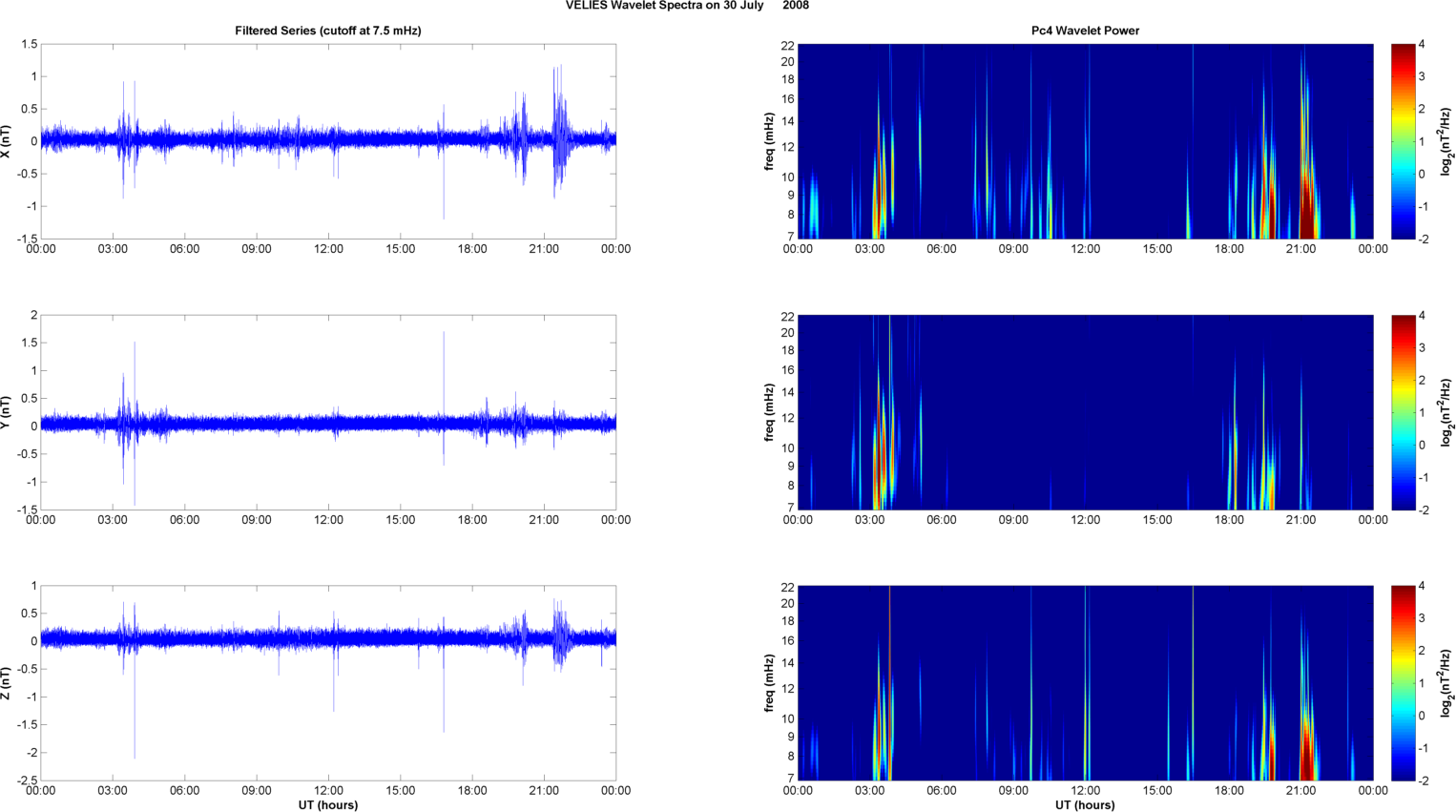1456x812 pixels.
Task: Click the "03:00" tick under the X time series
Action: pyautogui.click(x=113, y=249)
